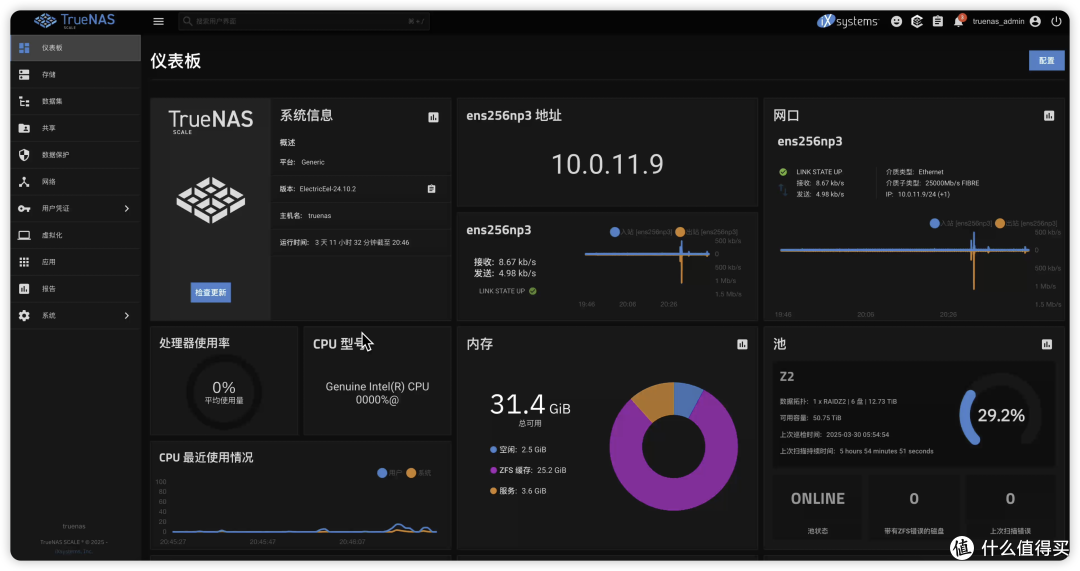Click the iX systems logo
Screen dimensions: 1080x571
point(848,21)
